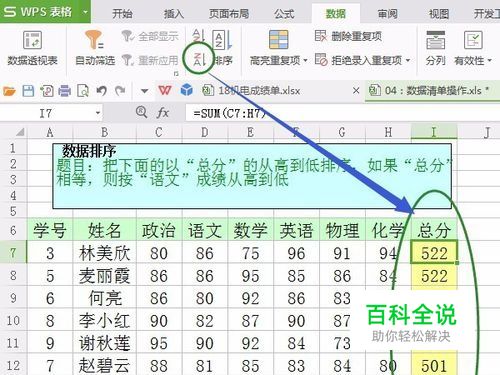The height and width of the screenshot is (375, 500).
Task: Select row 7 header
Action: tap(13, 253)
